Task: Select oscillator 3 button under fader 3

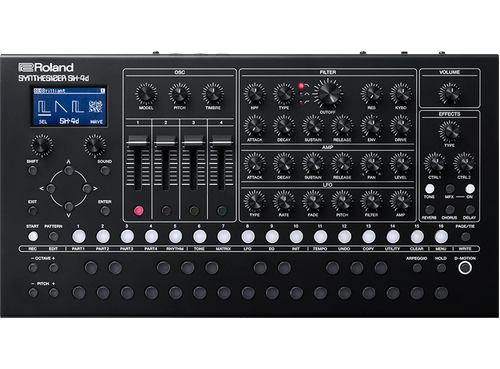Action: [x=194, y=211]
